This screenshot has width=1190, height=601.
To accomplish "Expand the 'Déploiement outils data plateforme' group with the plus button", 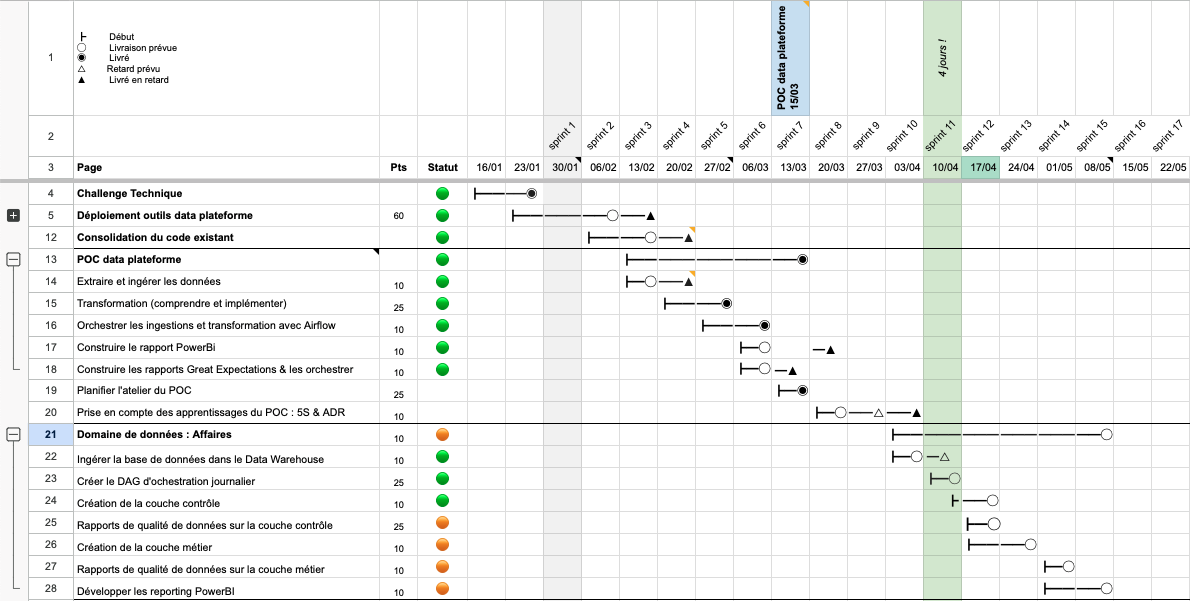I will pos(11,215).
